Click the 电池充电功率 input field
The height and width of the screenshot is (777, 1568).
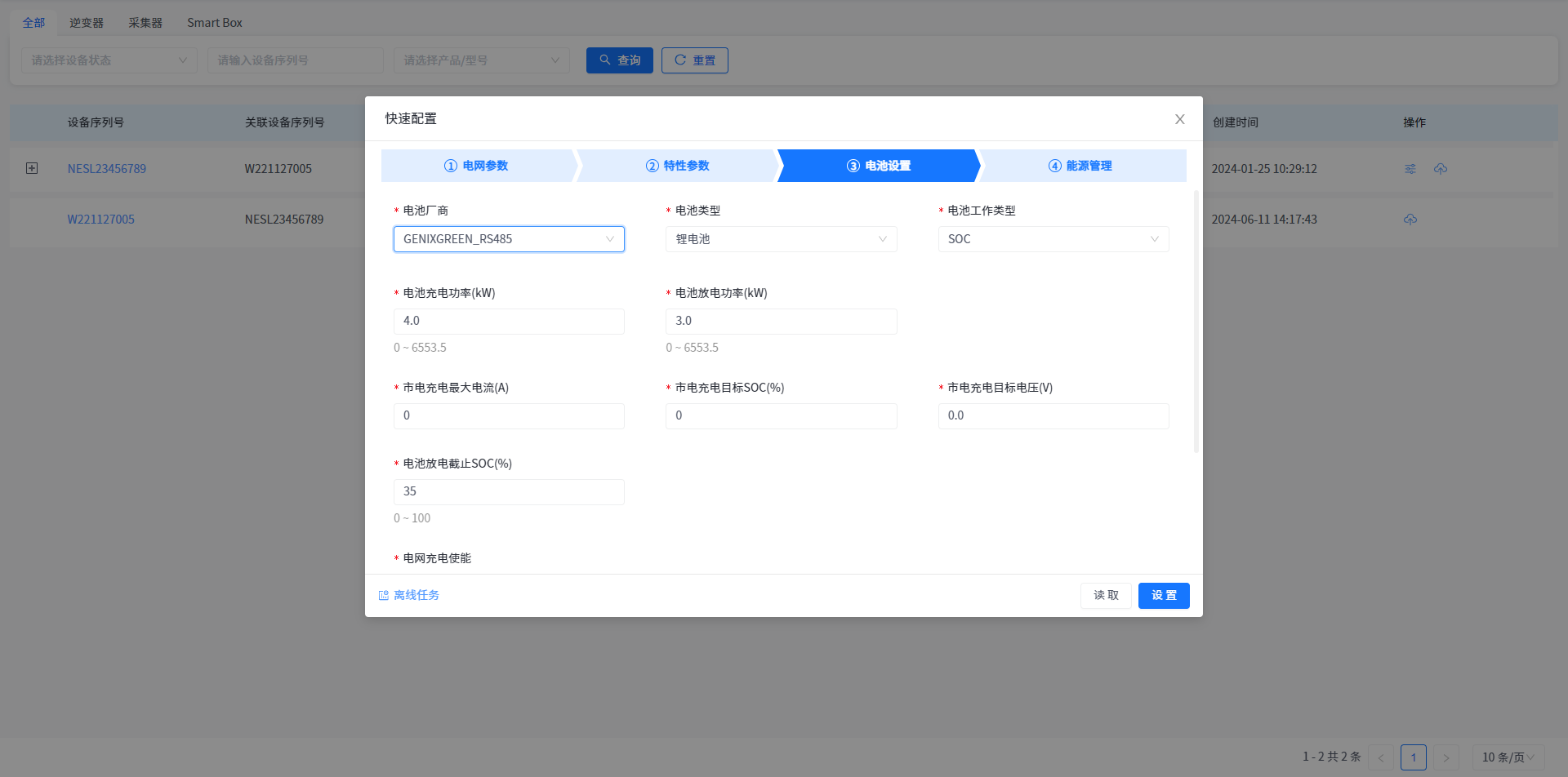click(509, 322)
